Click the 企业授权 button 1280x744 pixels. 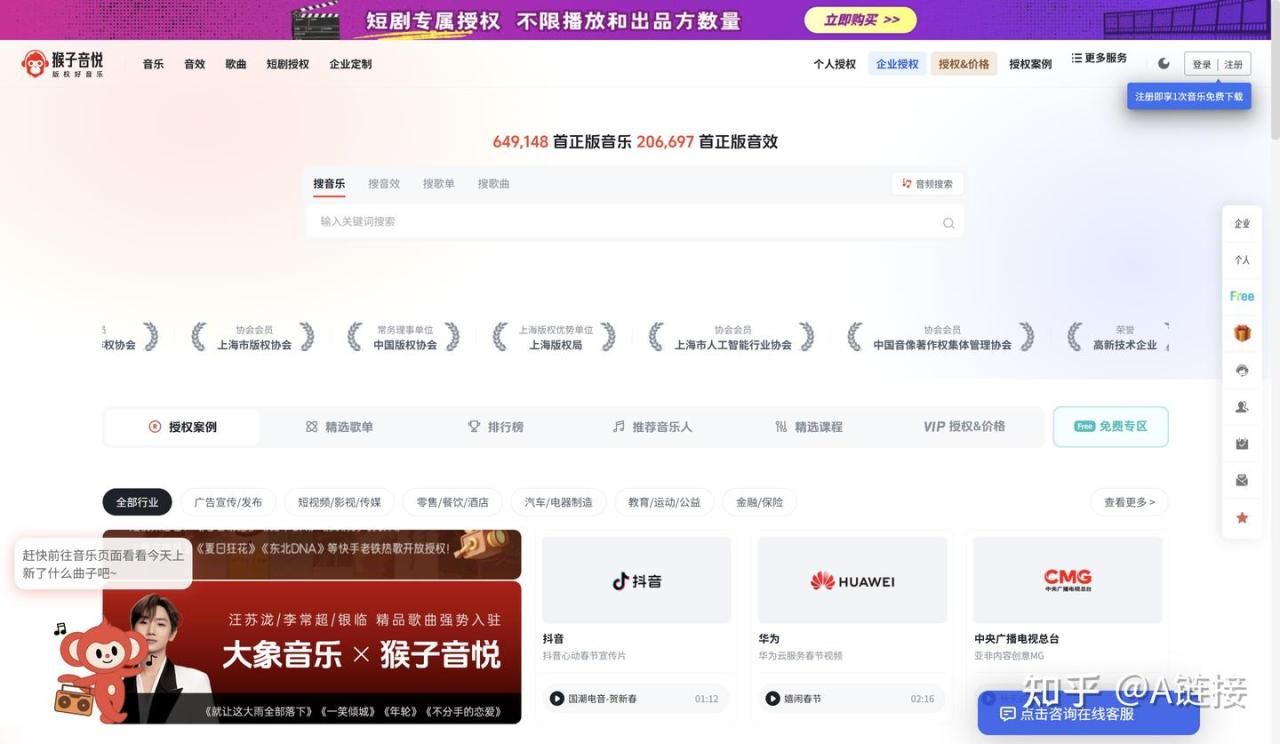point(897,64)
